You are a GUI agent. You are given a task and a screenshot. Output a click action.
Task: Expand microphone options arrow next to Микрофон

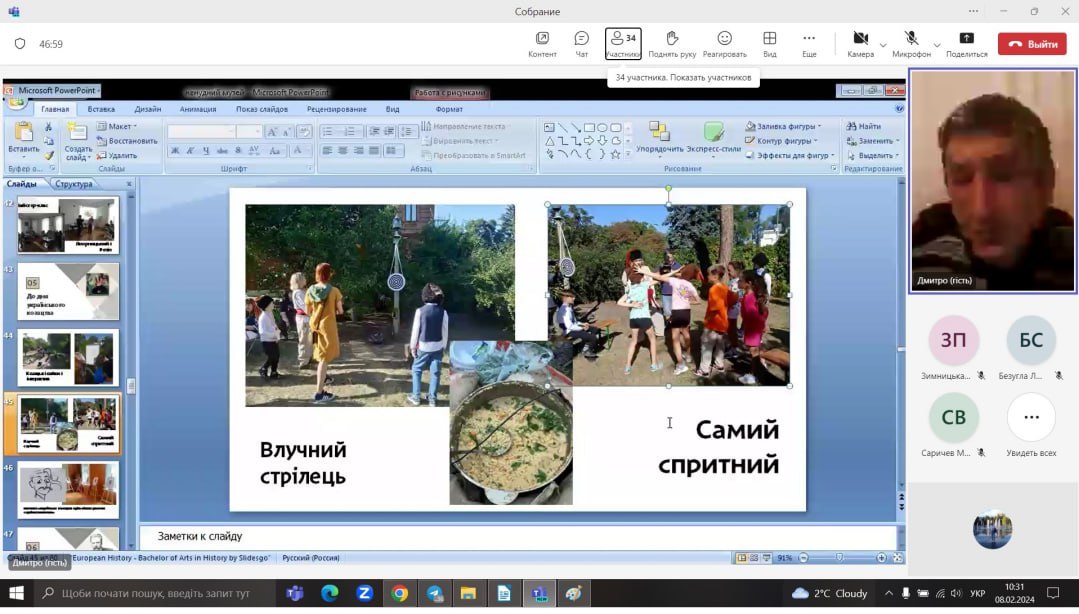click(x=937, y=45)
